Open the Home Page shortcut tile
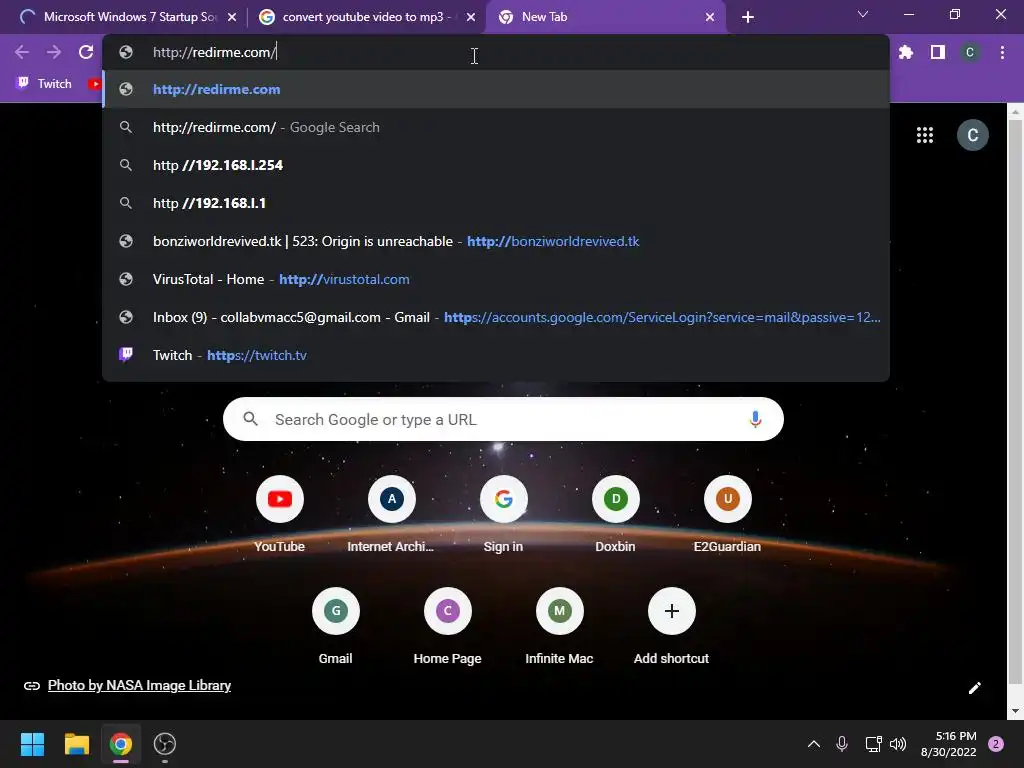The width and height of the screenshot is (1024, 768). (x=447, y=626)
